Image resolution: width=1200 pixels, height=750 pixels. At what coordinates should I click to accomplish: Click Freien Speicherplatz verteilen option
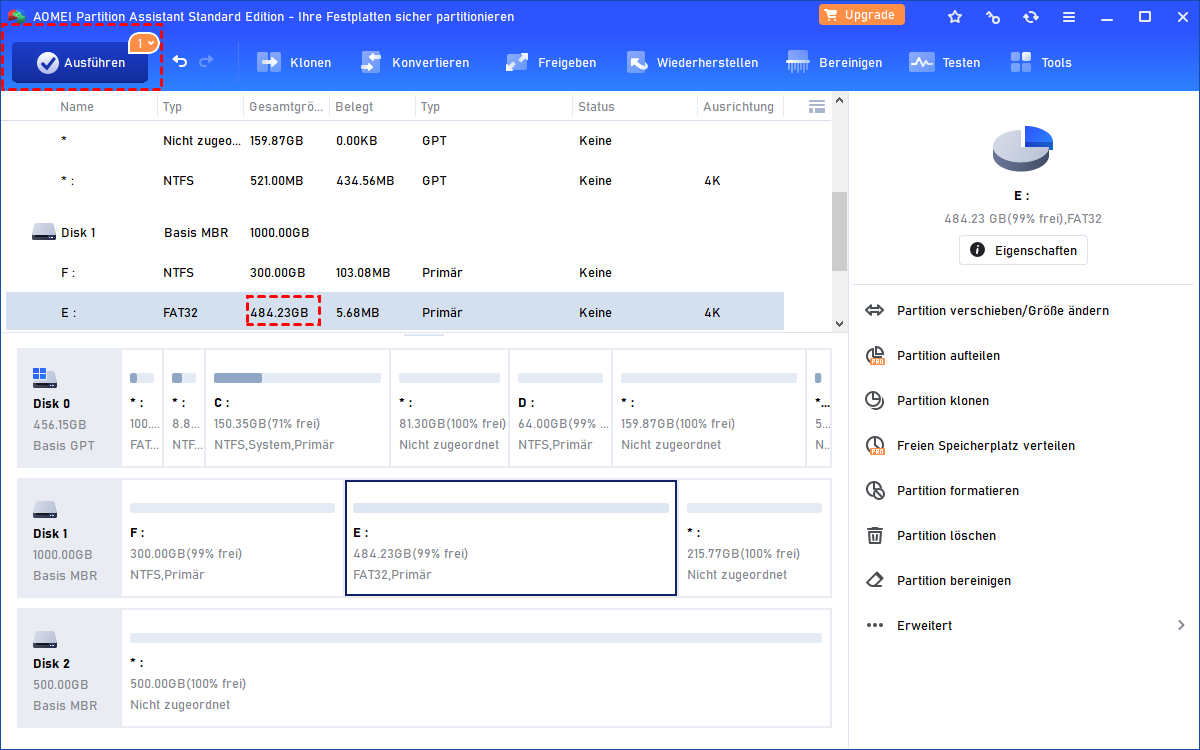[x=986, y=445]
